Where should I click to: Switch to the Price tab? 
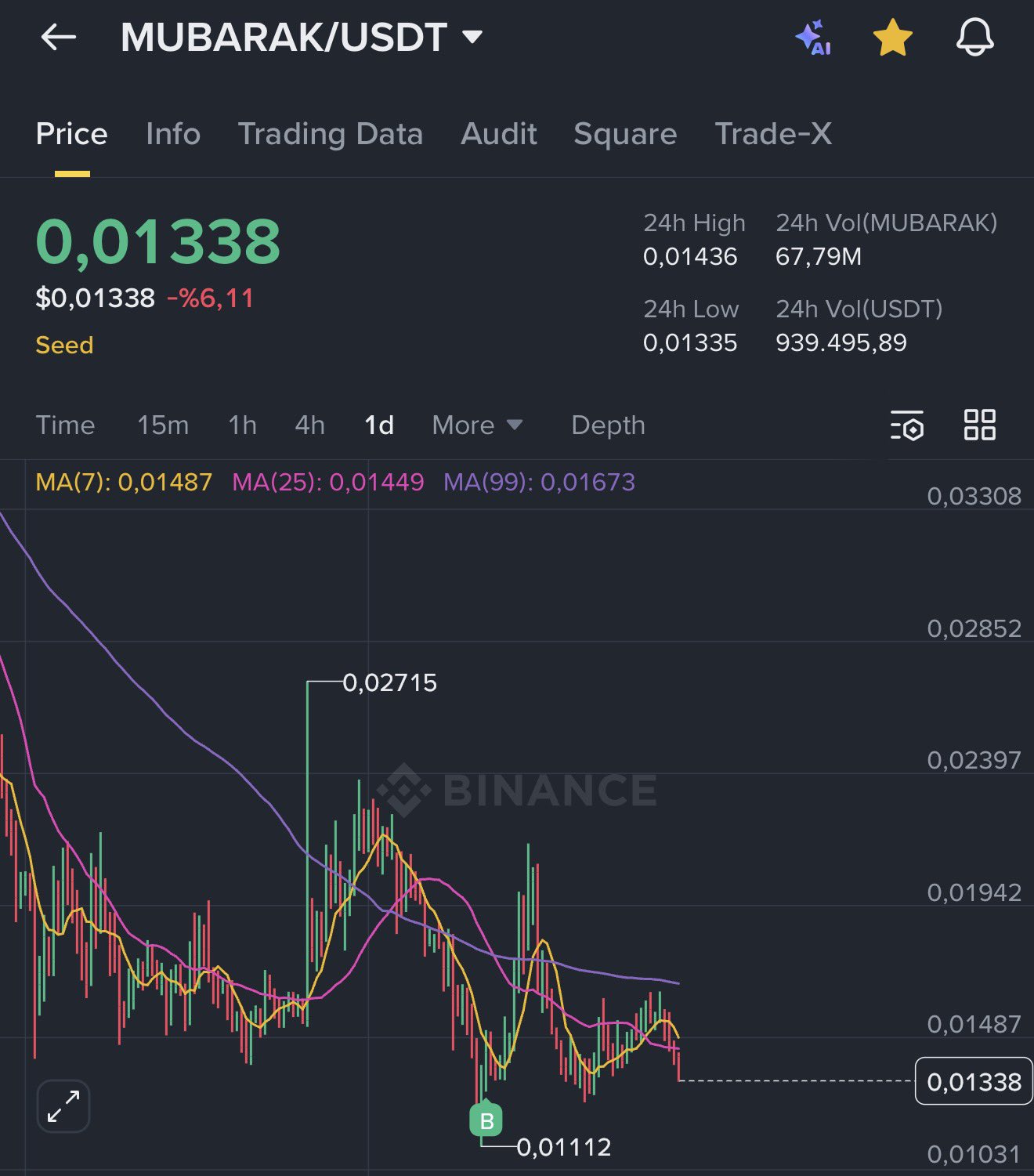coord(72,134)
